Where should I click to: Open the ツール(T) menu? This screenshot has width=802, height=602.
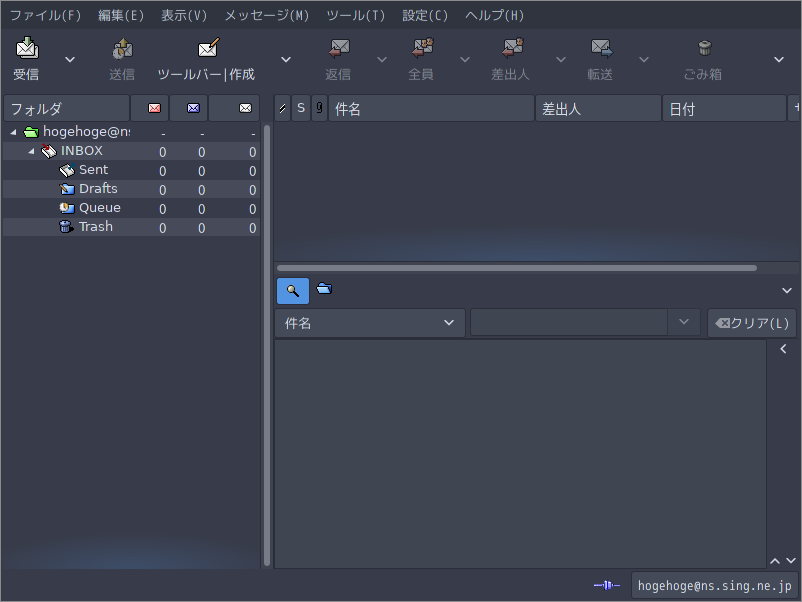(x=355, y=15)
